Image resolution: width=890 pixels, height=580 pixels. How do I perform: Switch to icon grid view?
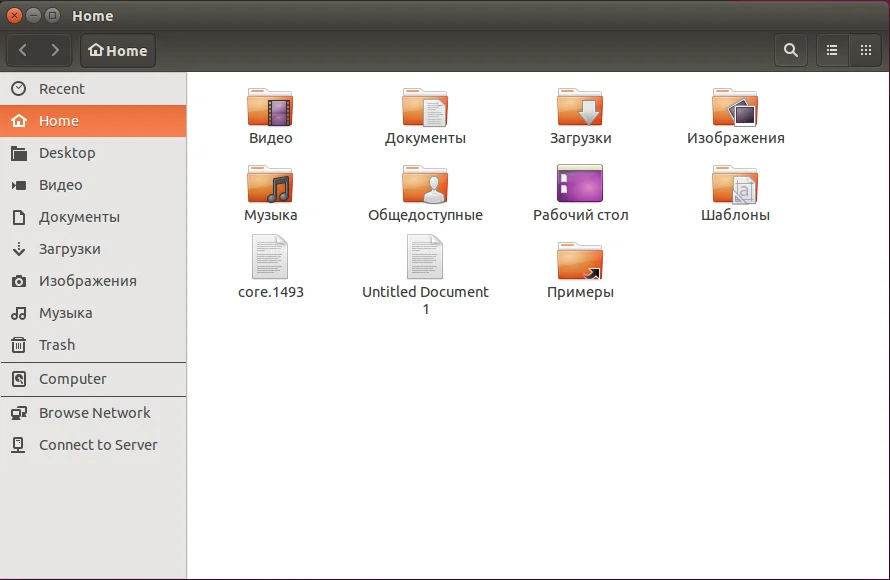[x=866, y=51]
